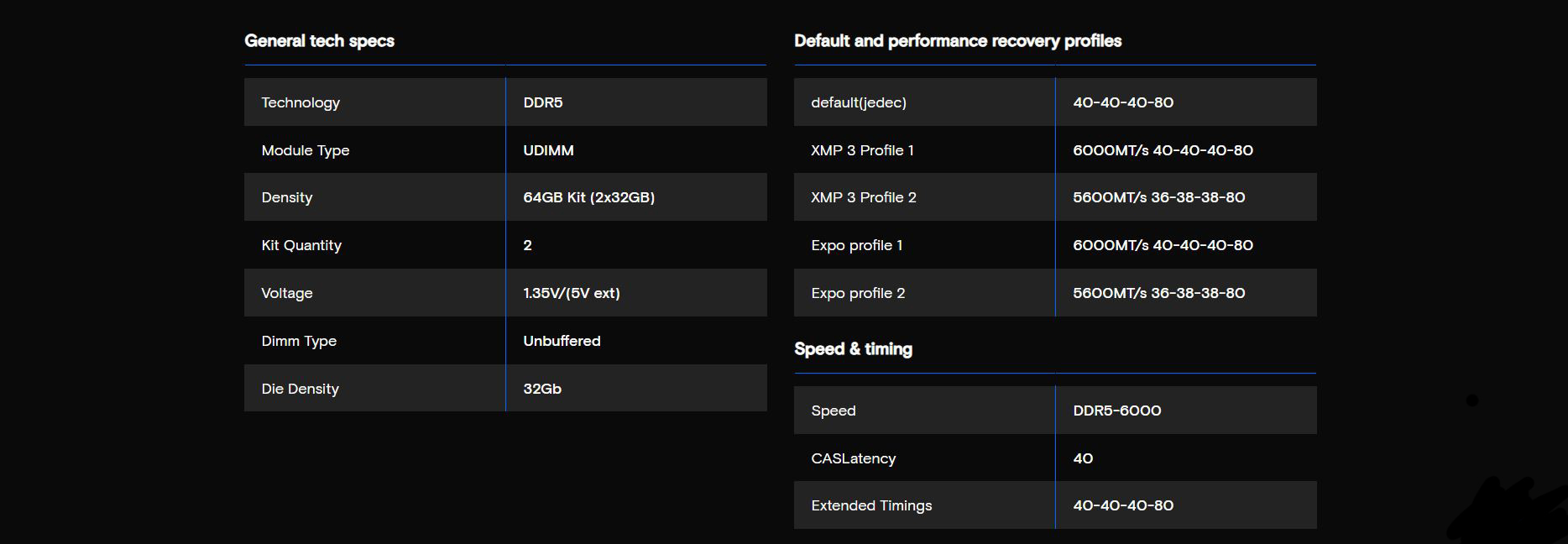Select the Technology row label
The width and height of the screenshot is (1568, 544).
301,102
